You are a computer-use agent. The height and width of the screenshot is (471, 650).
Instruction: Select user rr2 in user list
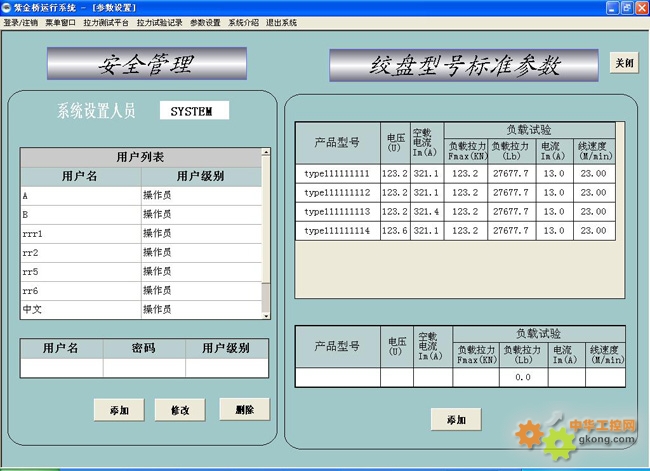[x=81, y=253]
